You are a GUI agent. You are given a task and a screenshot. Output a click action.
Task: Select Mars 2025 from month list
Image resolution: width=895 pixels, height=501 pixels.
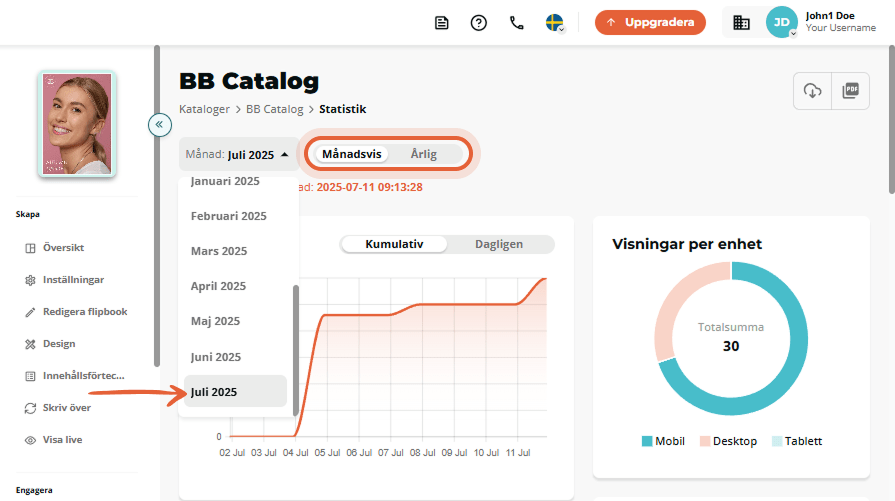pos(219,251)
